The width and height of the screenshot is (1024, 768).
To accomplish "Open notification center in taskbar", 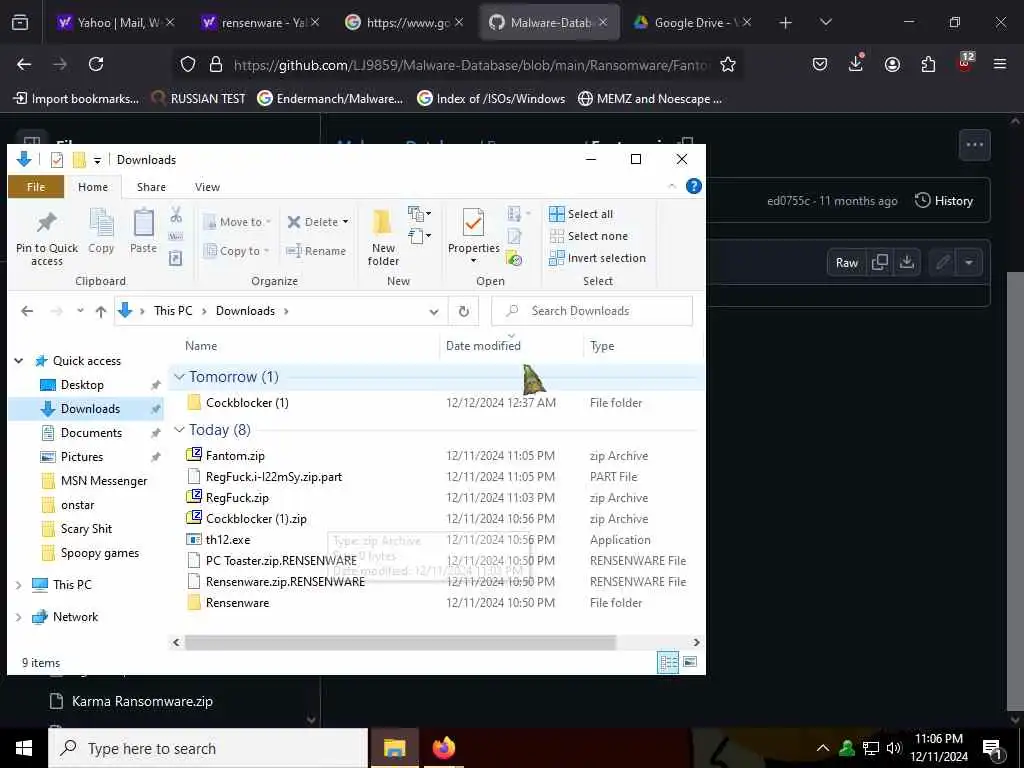I will 992,748.
